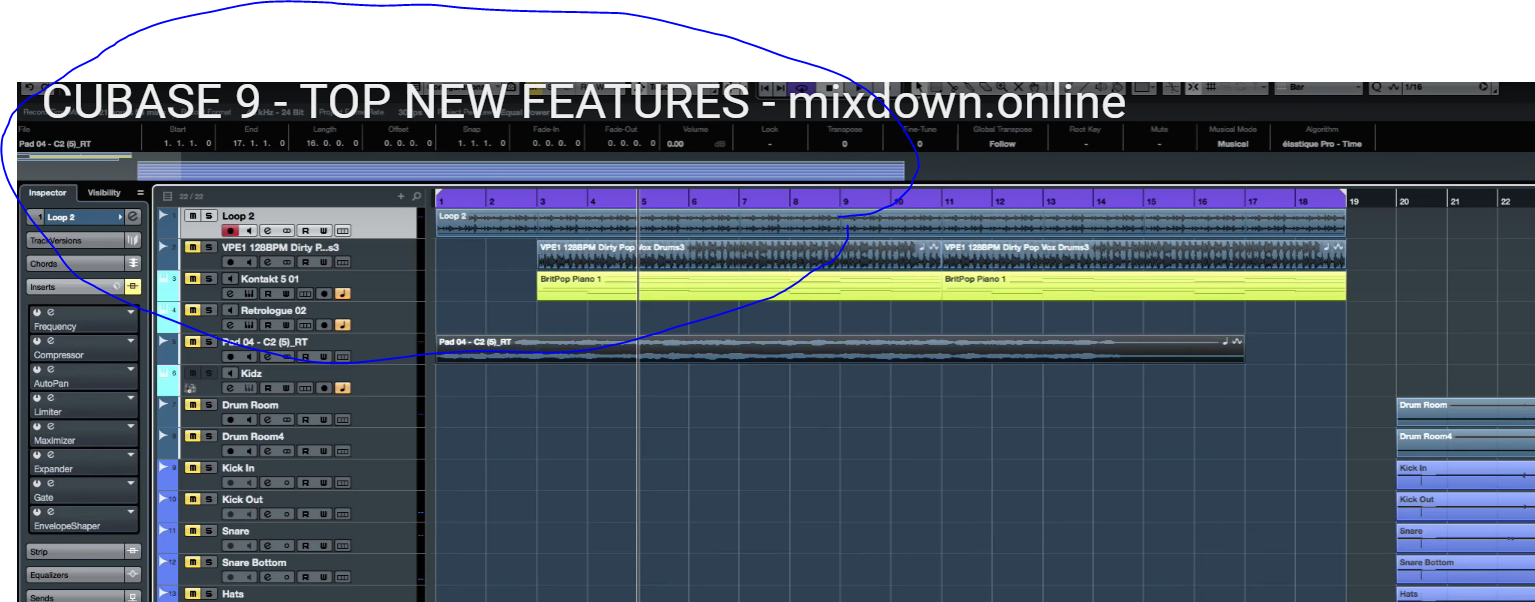Click the Global Transpose Follow value

1002,144
